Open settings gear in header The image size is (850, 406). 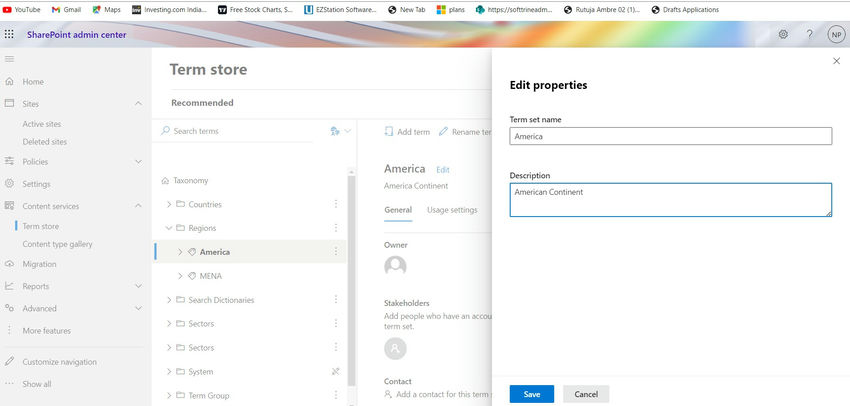point(783,34)
